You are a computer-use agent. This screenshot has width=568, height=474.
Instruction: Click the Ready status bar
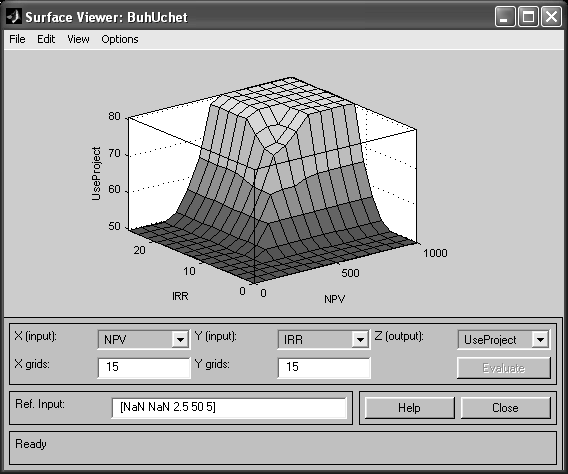pos(283,448)
